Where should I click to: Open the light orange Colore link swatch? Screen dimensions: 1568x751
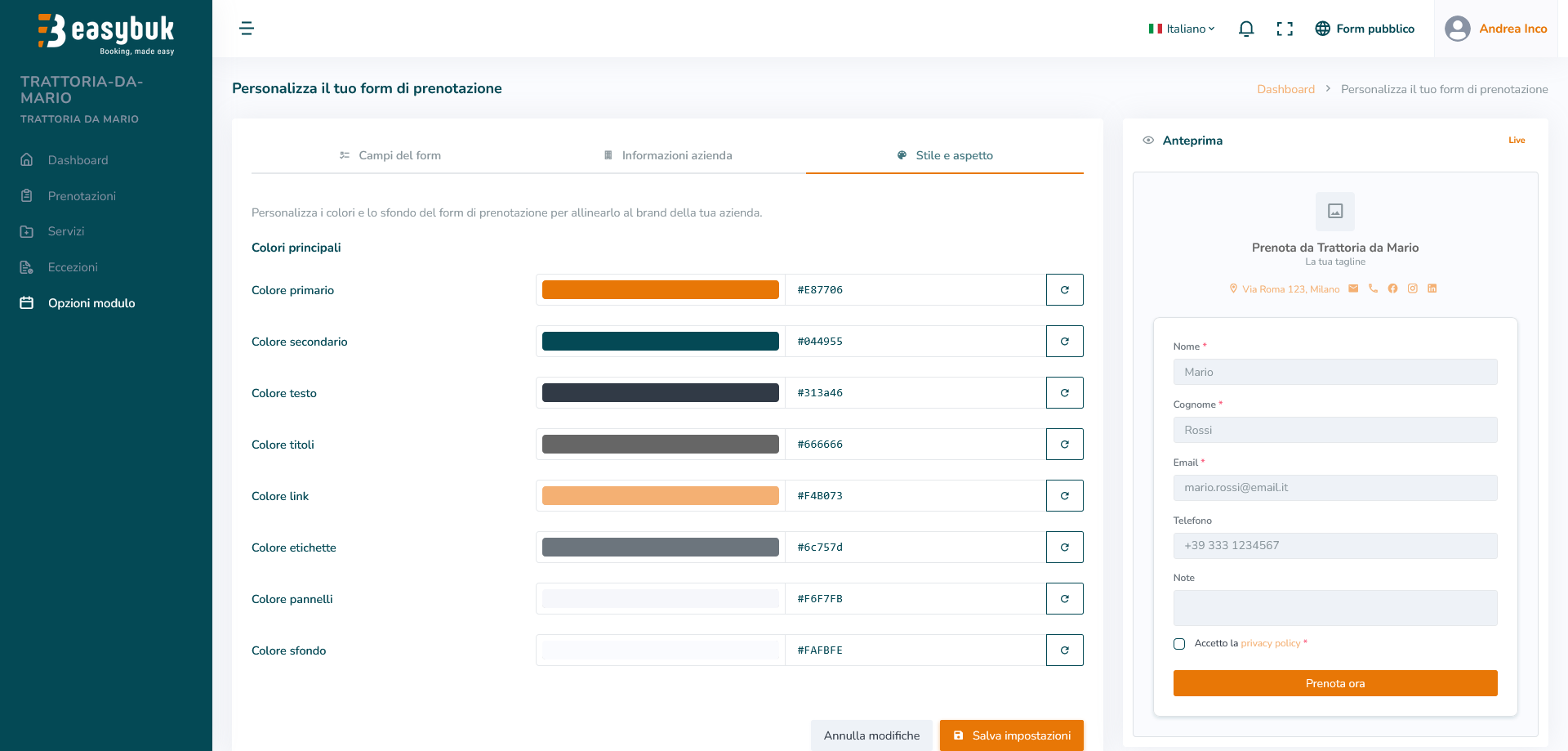point(661,496)
